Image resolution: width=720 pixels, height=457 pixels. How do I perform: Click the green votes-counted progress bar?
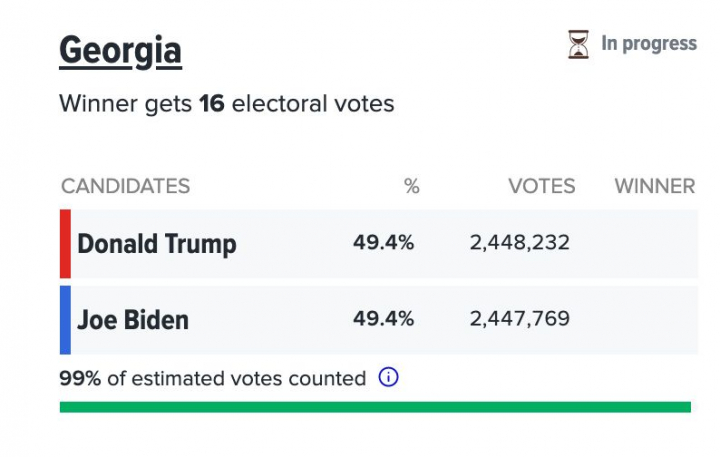[x=375, y=407]
